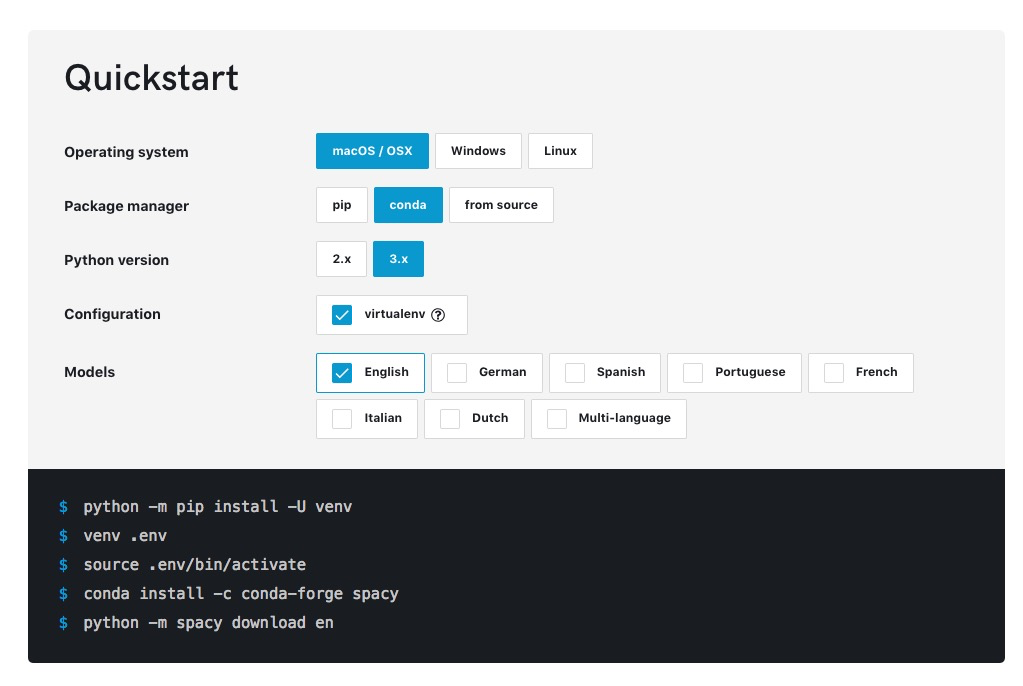The image size is (1023, 686).
Task: Enable the Spanish model checkbox
Action: coord(575,373)
